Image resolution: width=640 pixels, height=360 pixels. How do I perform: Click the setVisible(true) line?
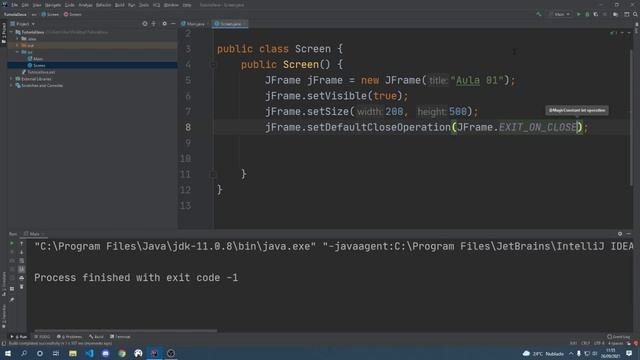tap(336, 96)
